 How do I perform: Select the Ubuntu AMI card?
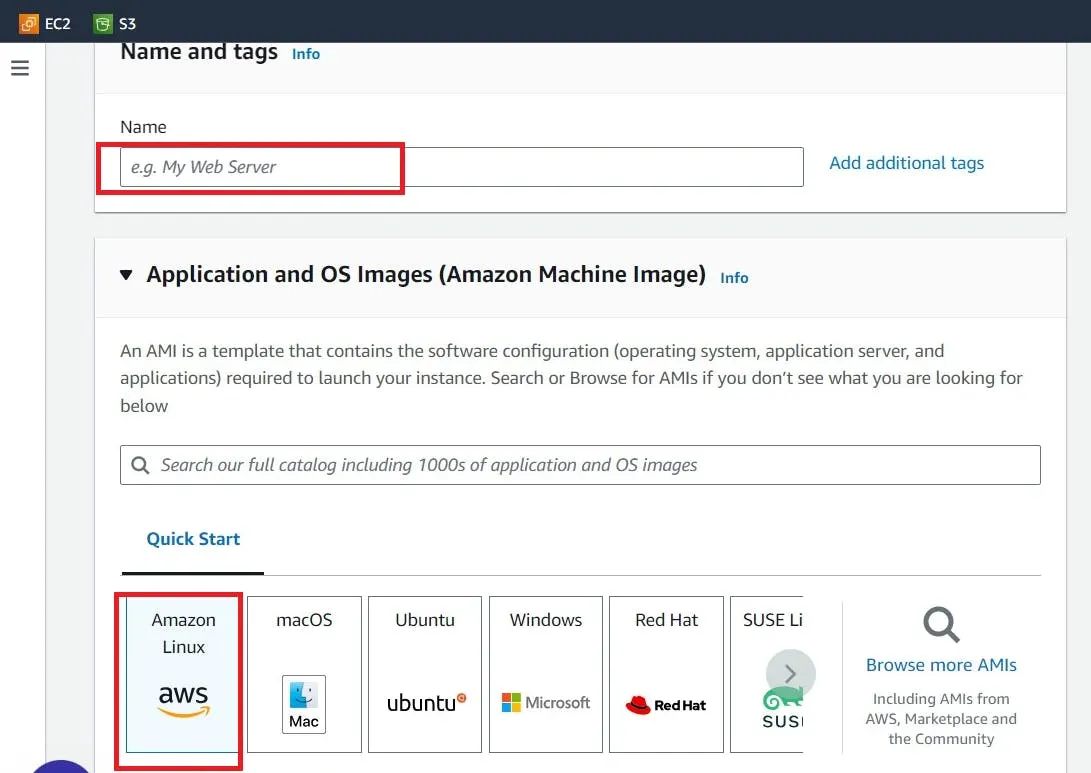click(424, 673)
